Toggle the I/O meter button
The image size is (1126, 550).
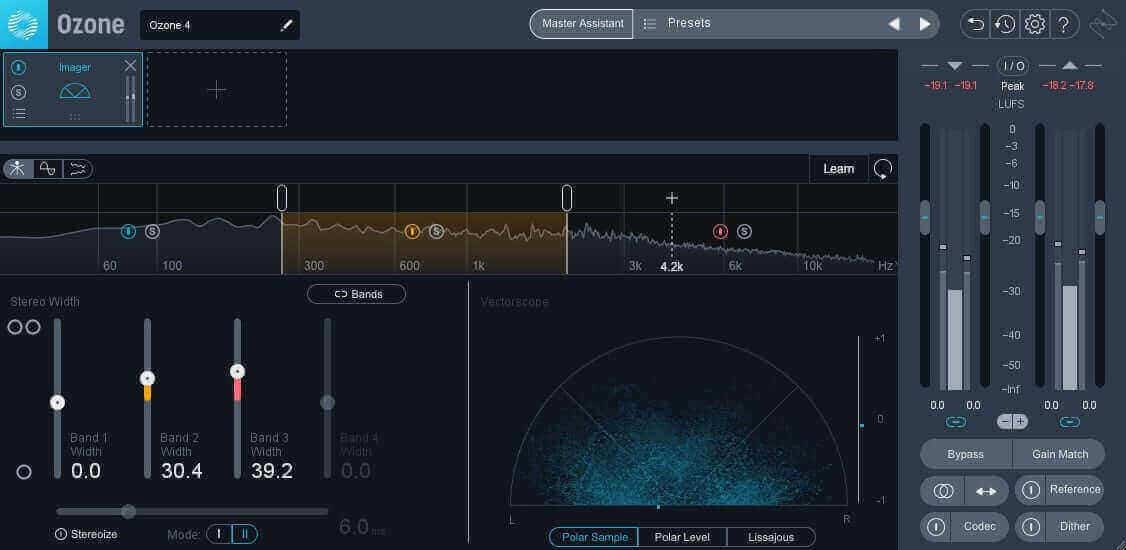click(x=1013, y=66)
